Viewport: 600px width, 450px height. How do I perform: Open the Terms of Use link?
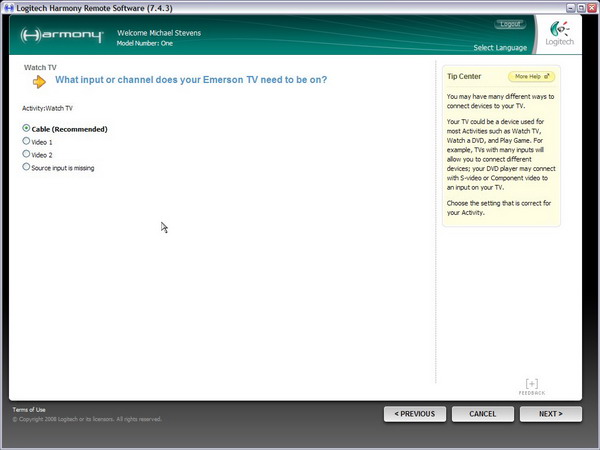click(29, 410)
